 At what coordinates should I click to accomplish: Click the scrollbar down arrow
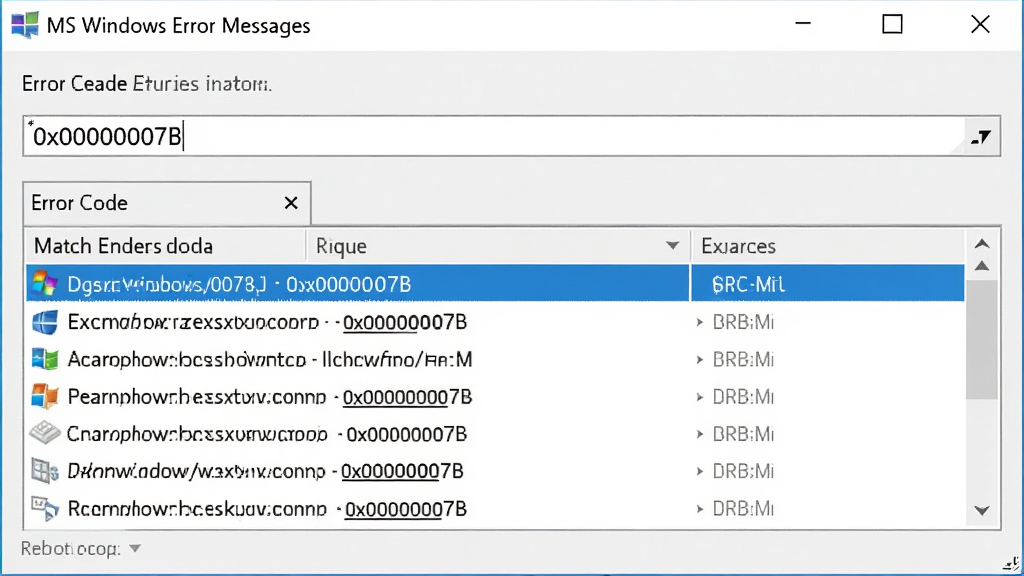(982, 511)
